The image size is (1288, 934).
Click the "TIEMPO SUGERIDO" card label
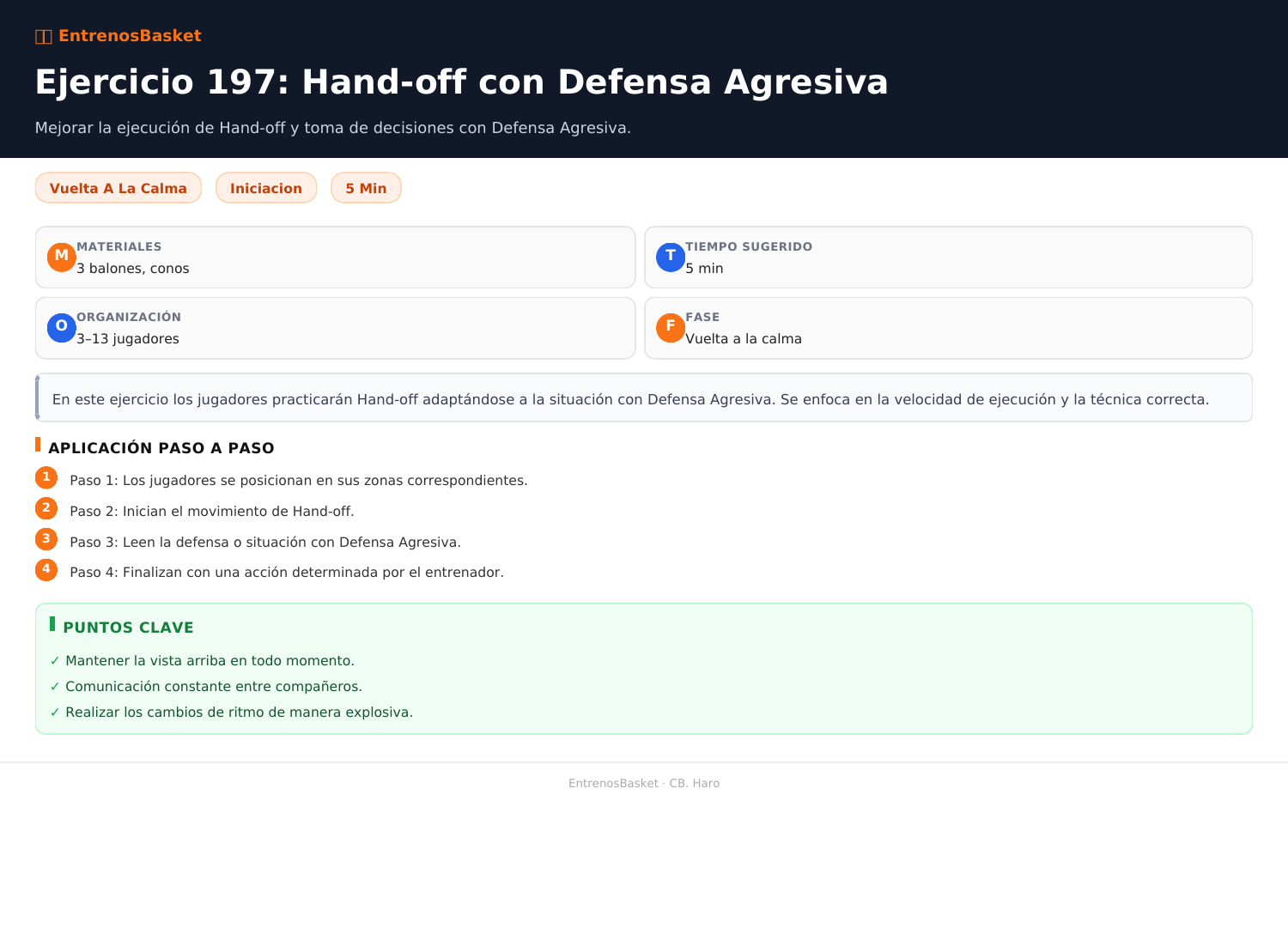[749, 246]
